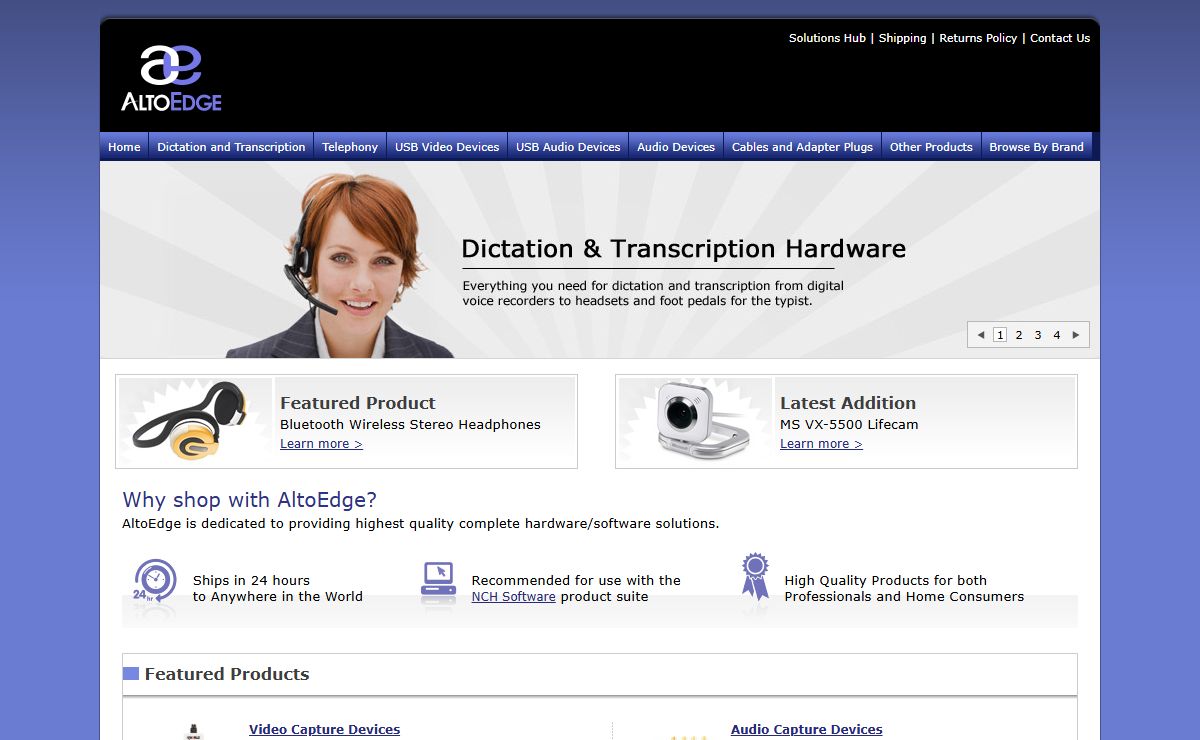Open the Home menu item
Viewport: 1200px width, 740px height.
point(124,146)
